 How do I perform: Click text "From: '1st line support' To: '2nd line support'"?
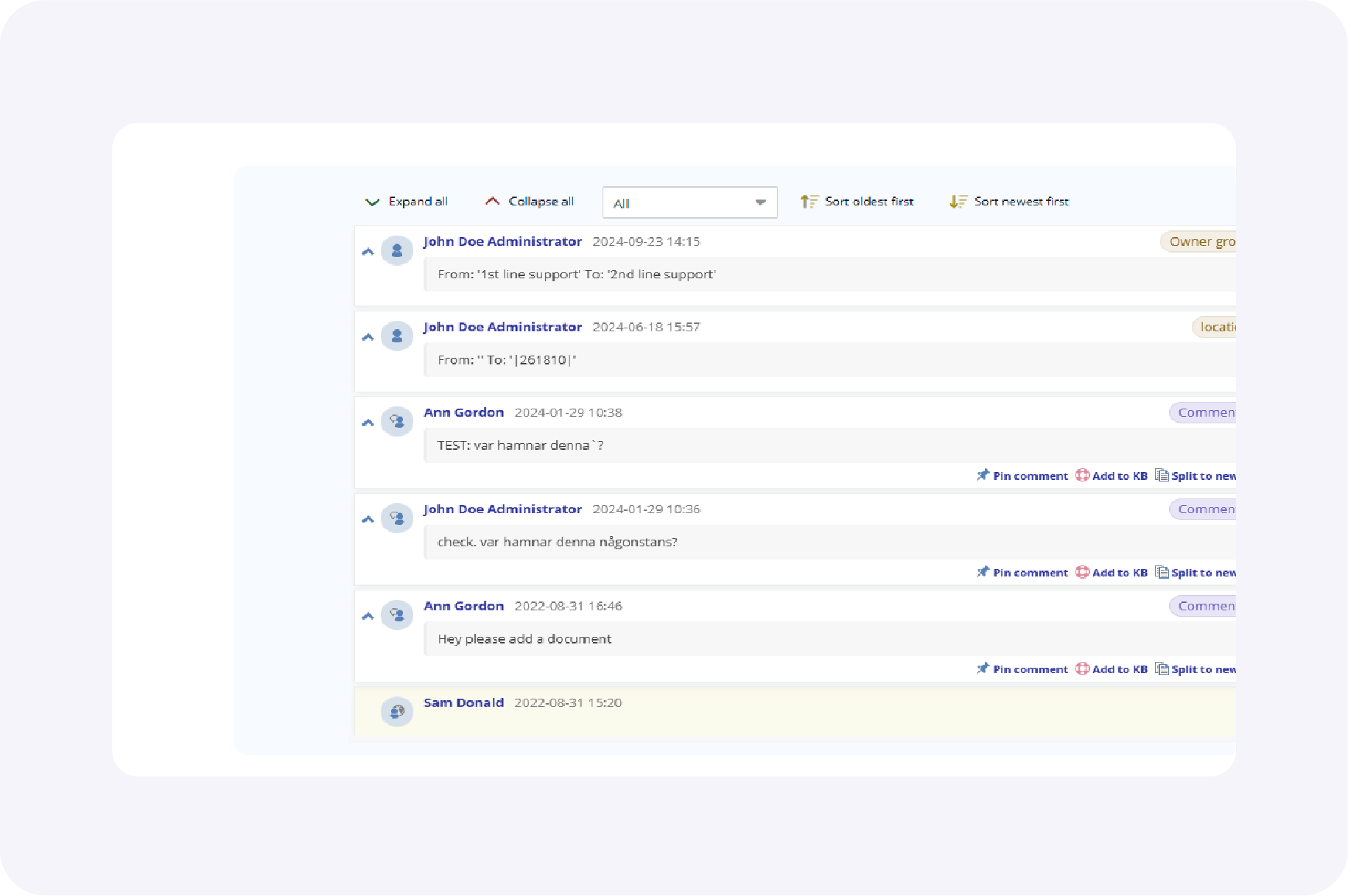click(x=577, y=275)
